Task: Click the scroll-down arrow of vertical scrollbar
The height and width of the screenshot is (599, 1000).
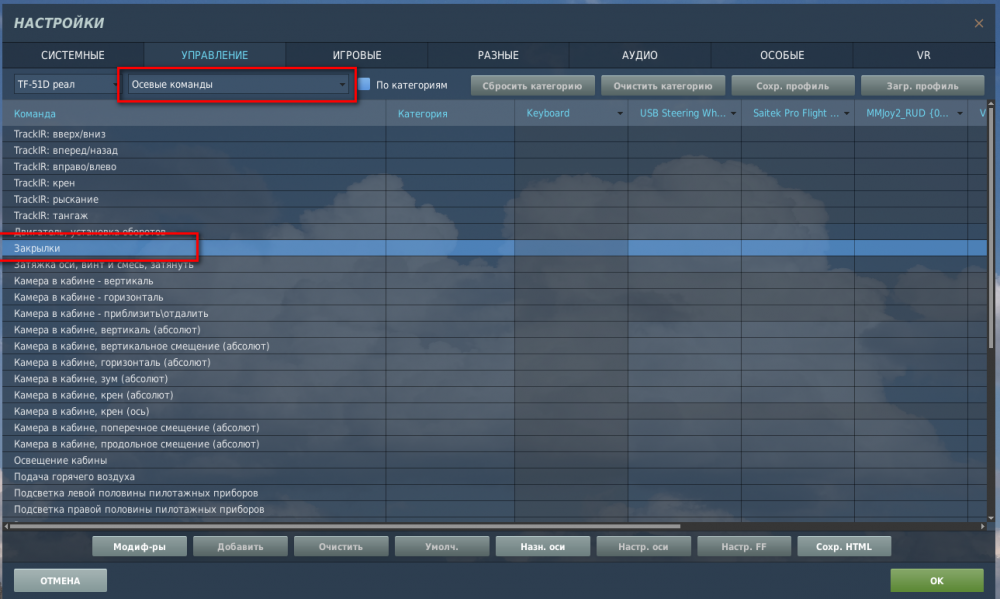Action: coord(990,518)
